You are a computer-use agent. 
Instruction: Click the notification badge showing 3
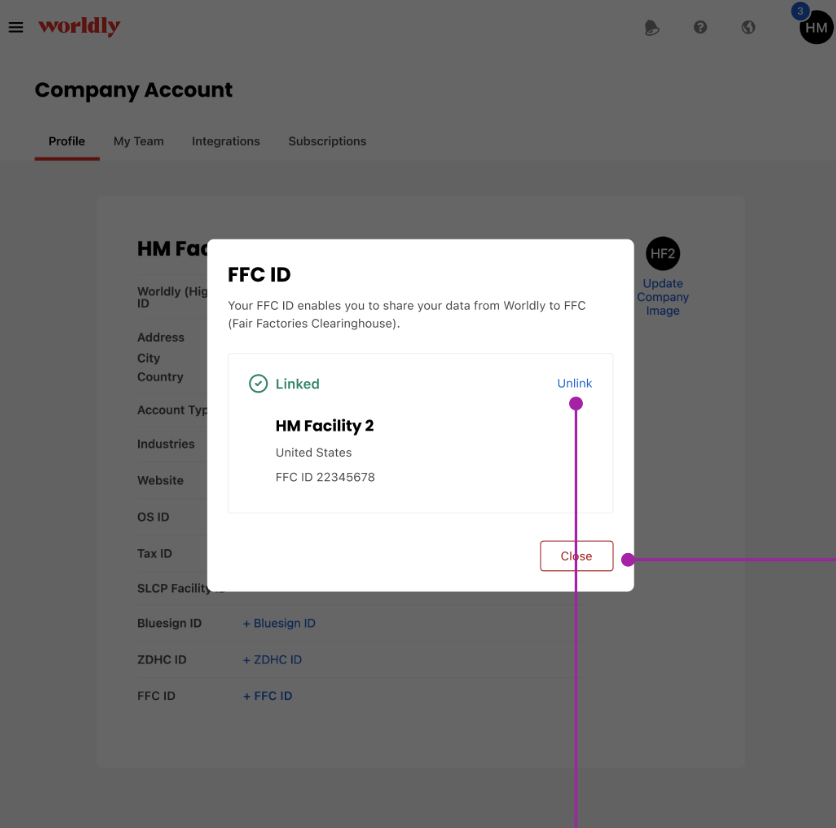(x=799, y=10)
